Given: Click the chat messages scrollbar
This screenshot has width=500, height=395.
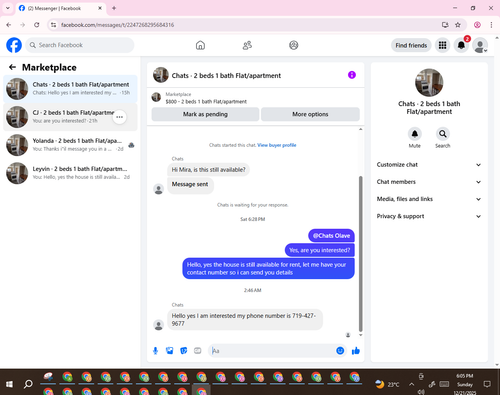Looking at the screenshot, I should coord(361,253).
